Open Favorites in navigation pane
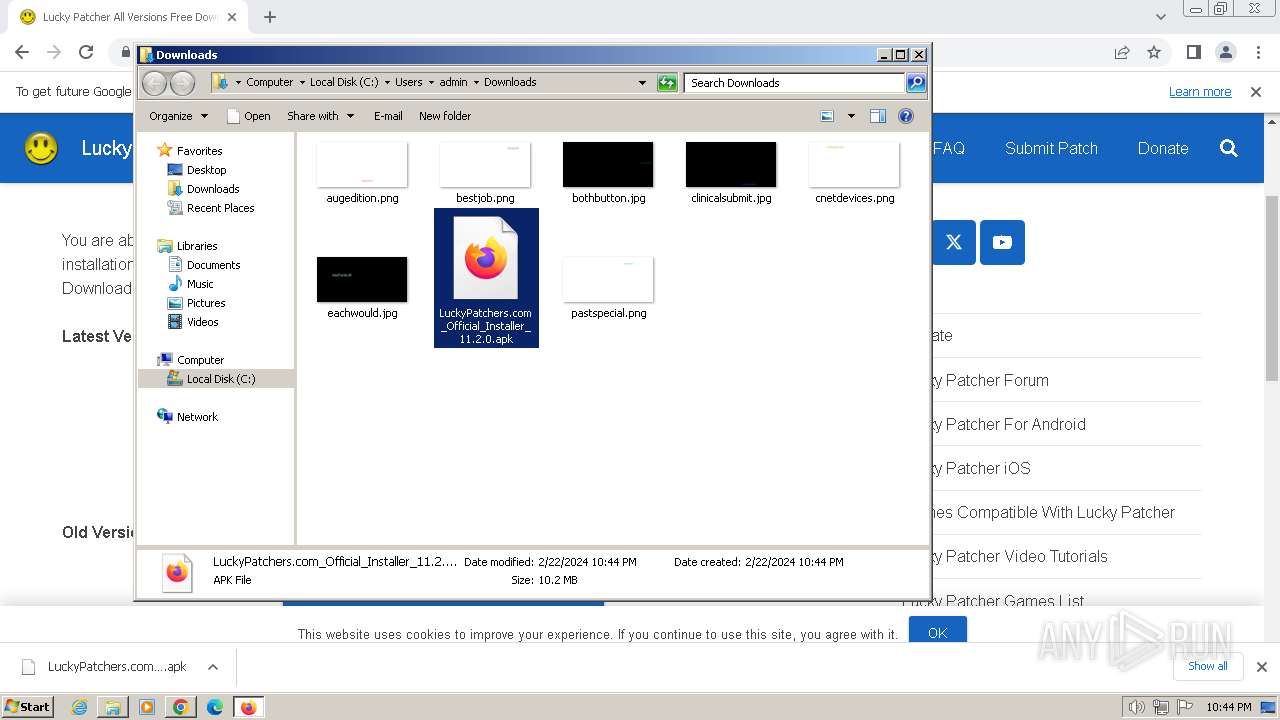The image size is (1280, 720). pyautogui.click(x=199, y=151)
